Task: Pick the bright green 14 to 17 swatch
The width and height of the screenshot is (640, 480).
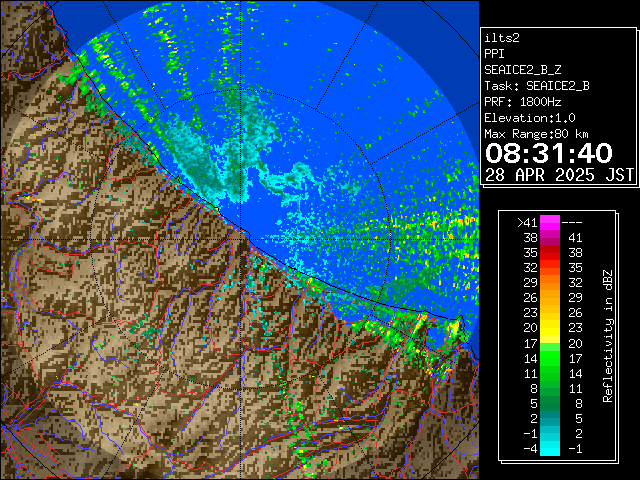Action: coord(550,358)
